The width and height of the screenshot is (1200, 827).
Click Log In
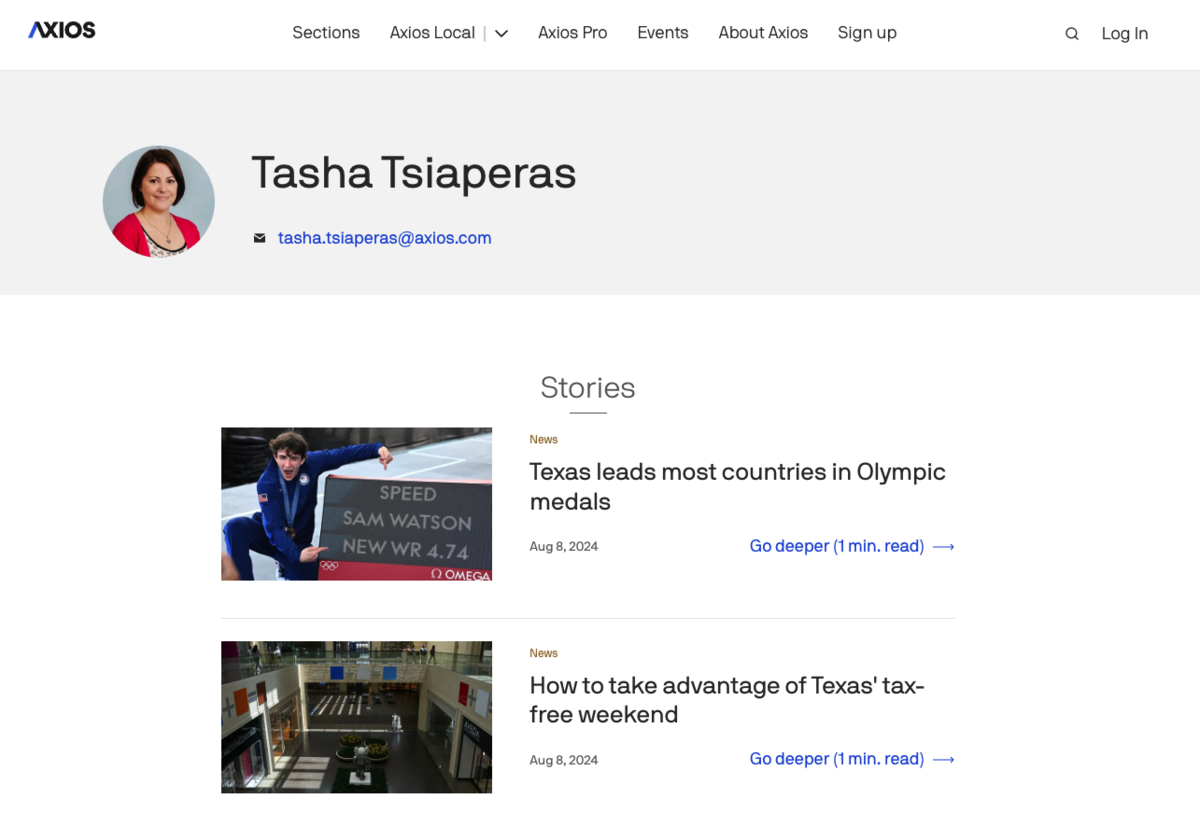tap(1124, 34)
